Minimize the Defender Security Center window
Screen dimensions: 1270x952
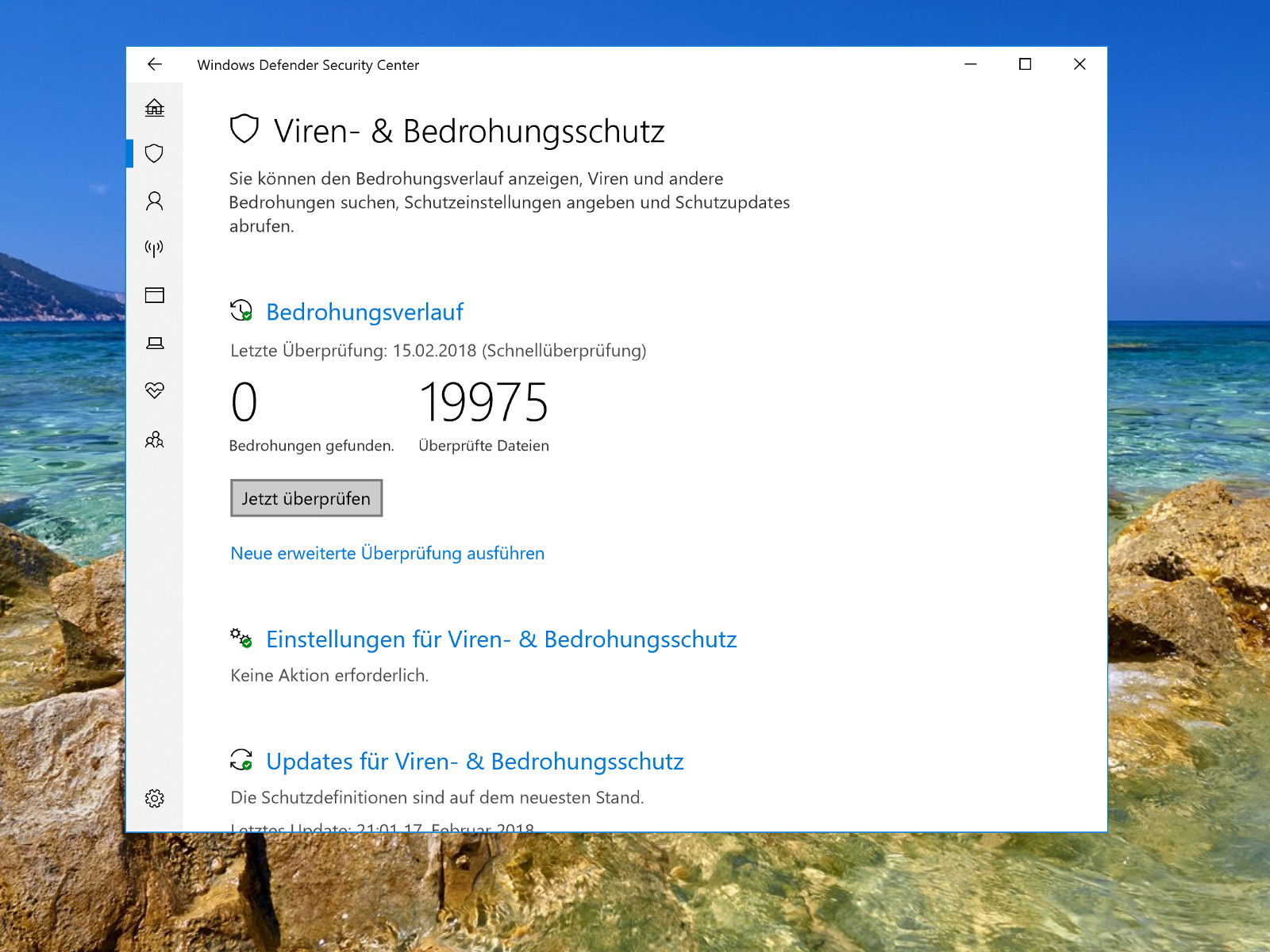pos(970,64)
